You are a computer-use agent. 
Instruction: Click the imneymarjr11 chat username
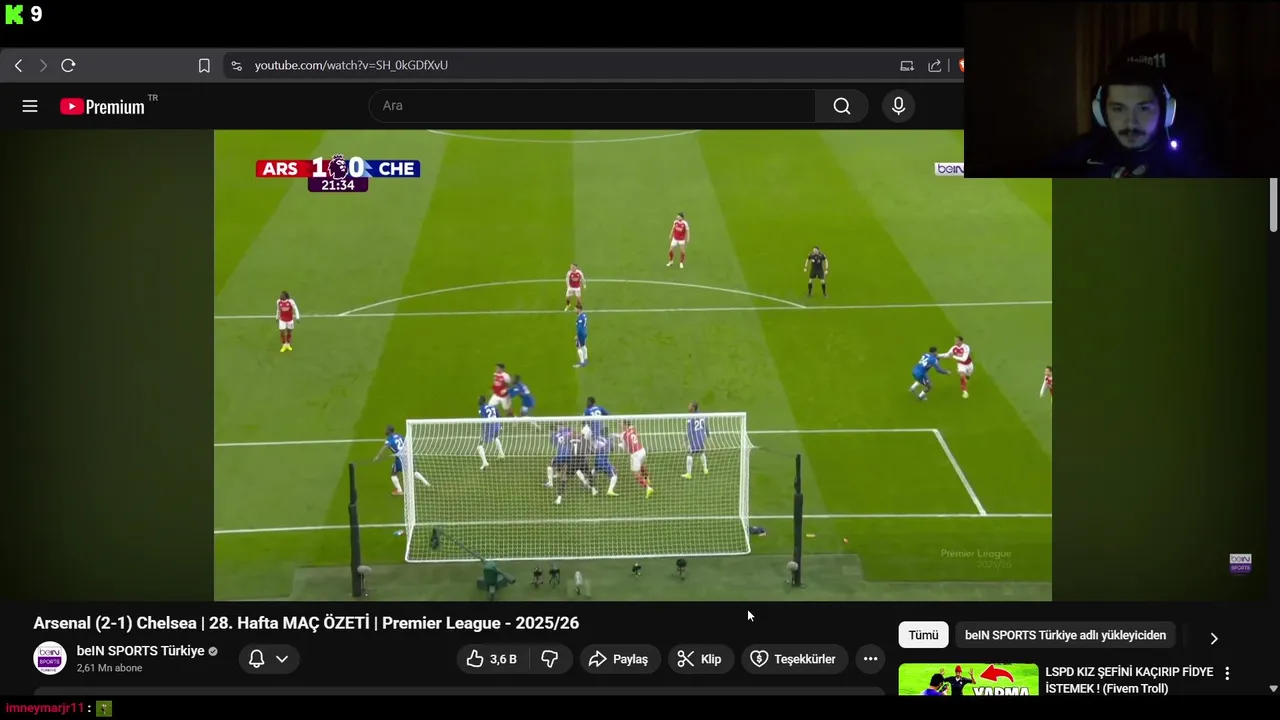coord(44,708)
